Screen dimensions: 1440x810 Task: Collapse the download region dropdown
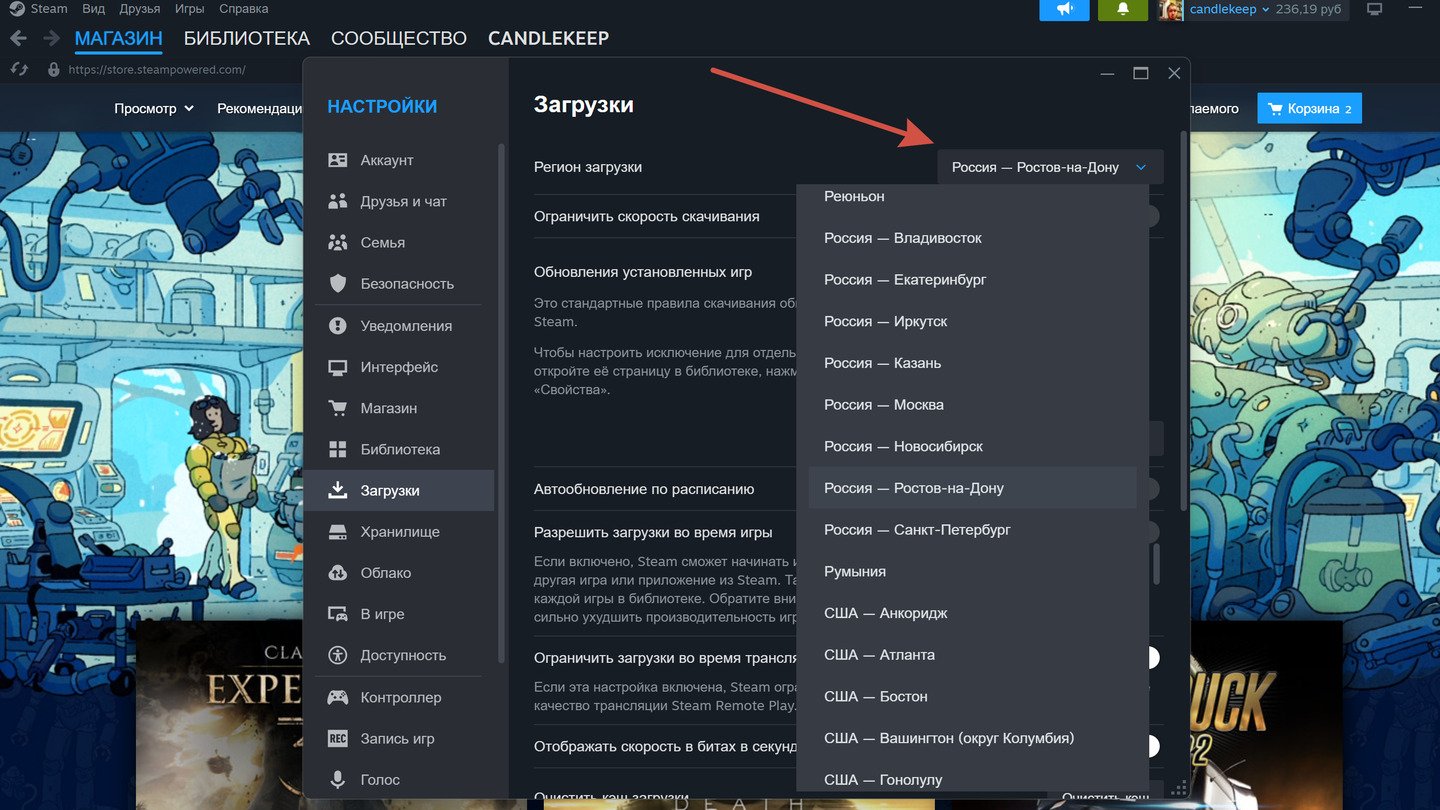1050,167
